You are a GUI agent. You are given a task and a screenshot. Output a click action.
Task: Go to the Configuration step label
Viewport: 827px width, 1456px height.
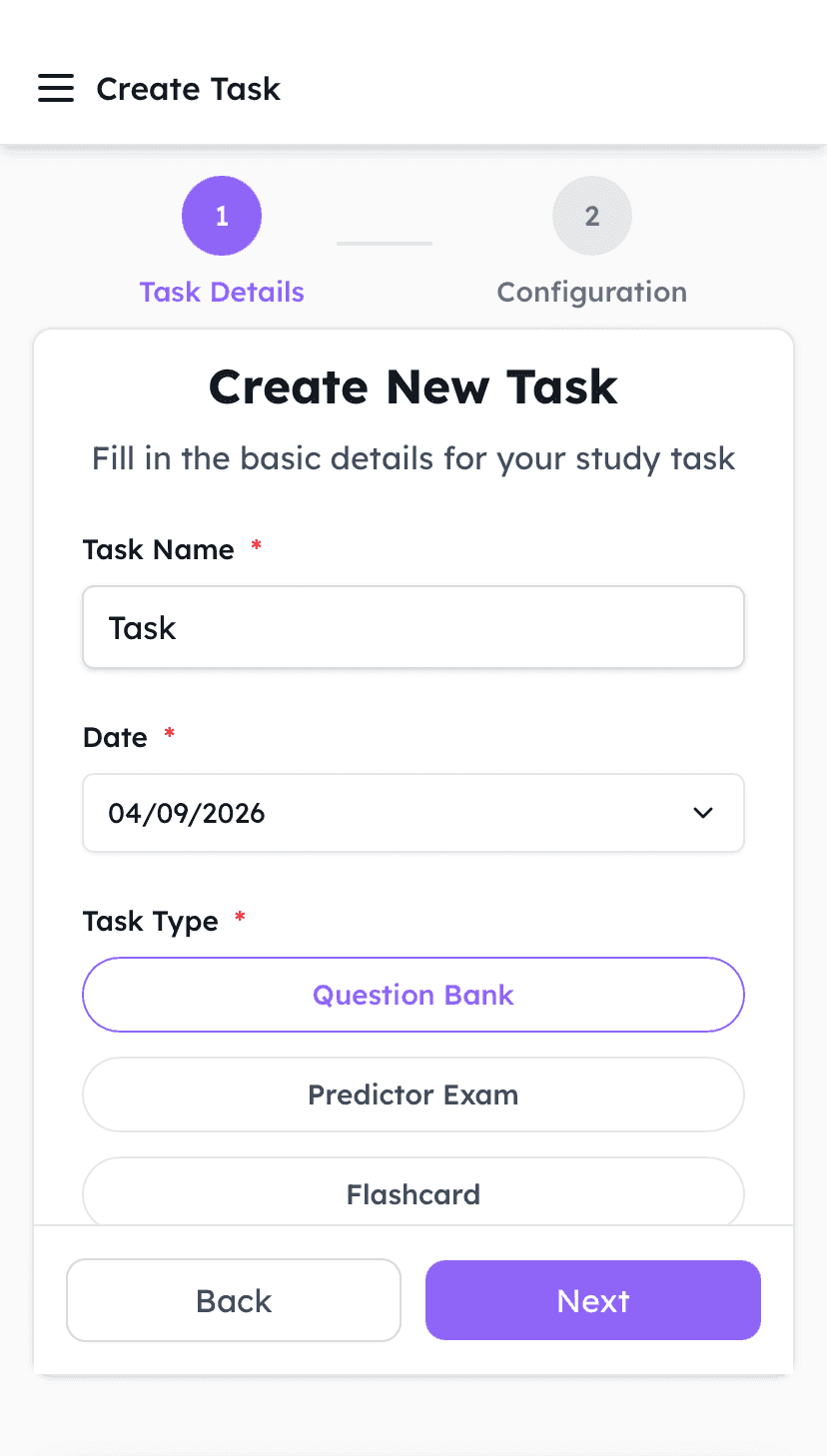(591, 293)
